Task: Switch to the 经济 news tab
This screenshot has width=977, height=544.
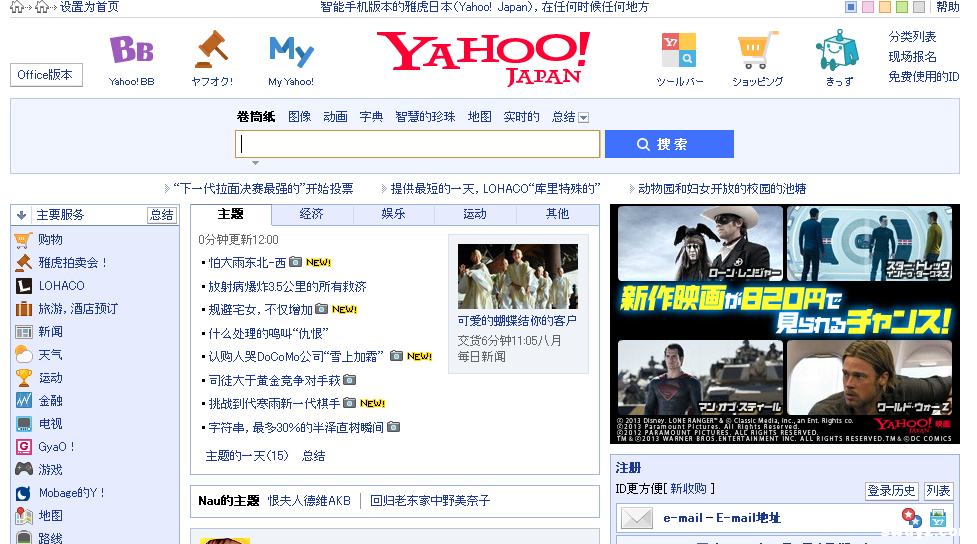Action: point(312,214)
